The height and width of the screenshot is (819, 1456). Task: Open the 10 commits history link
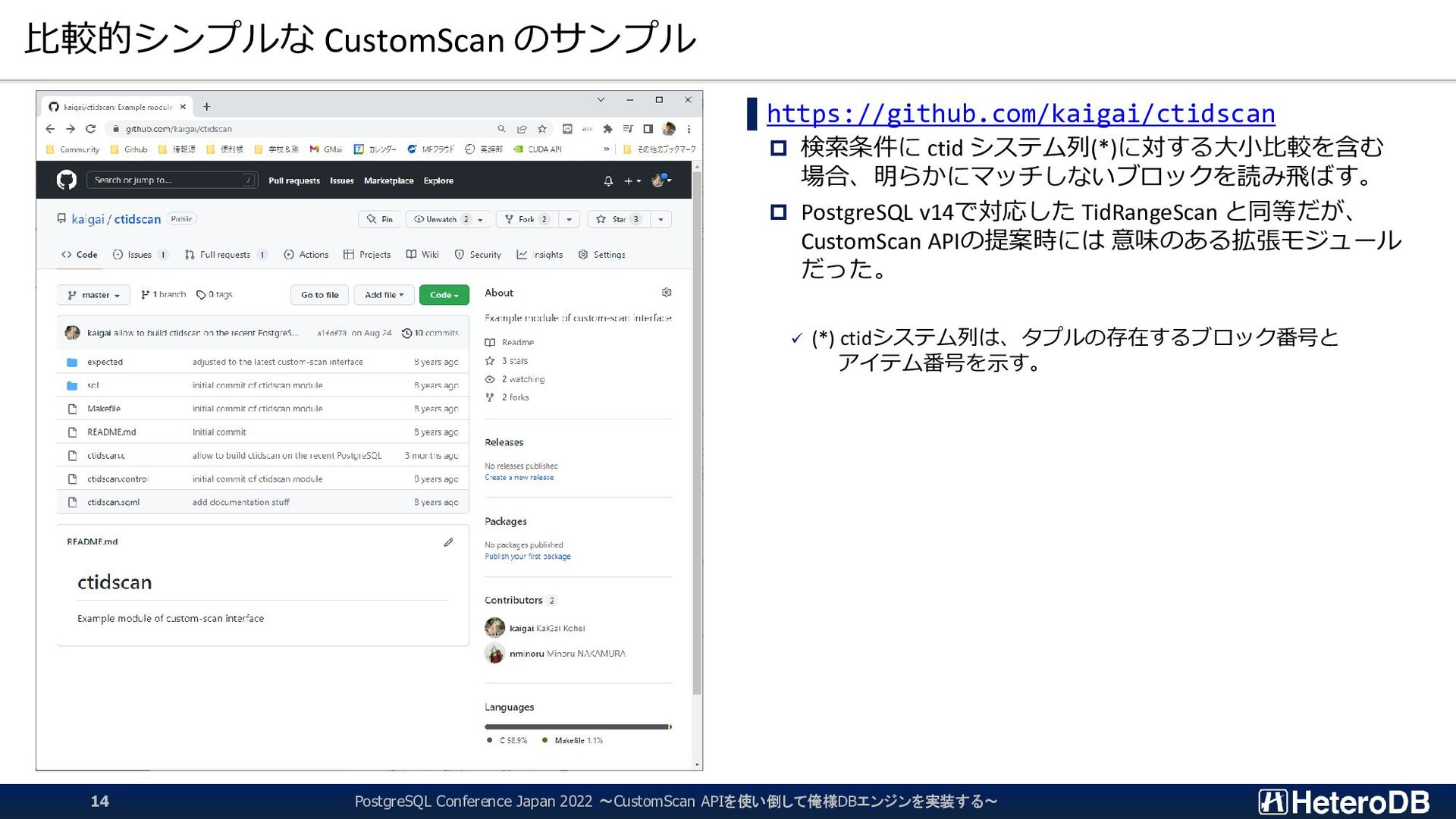430,333
